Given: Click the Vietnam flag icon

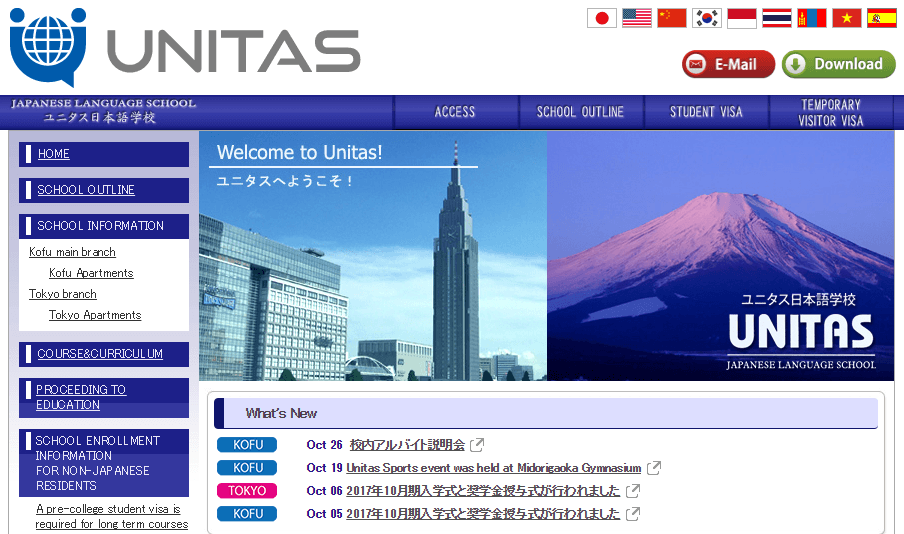Looking at the screenshot, I should point(846,18).
